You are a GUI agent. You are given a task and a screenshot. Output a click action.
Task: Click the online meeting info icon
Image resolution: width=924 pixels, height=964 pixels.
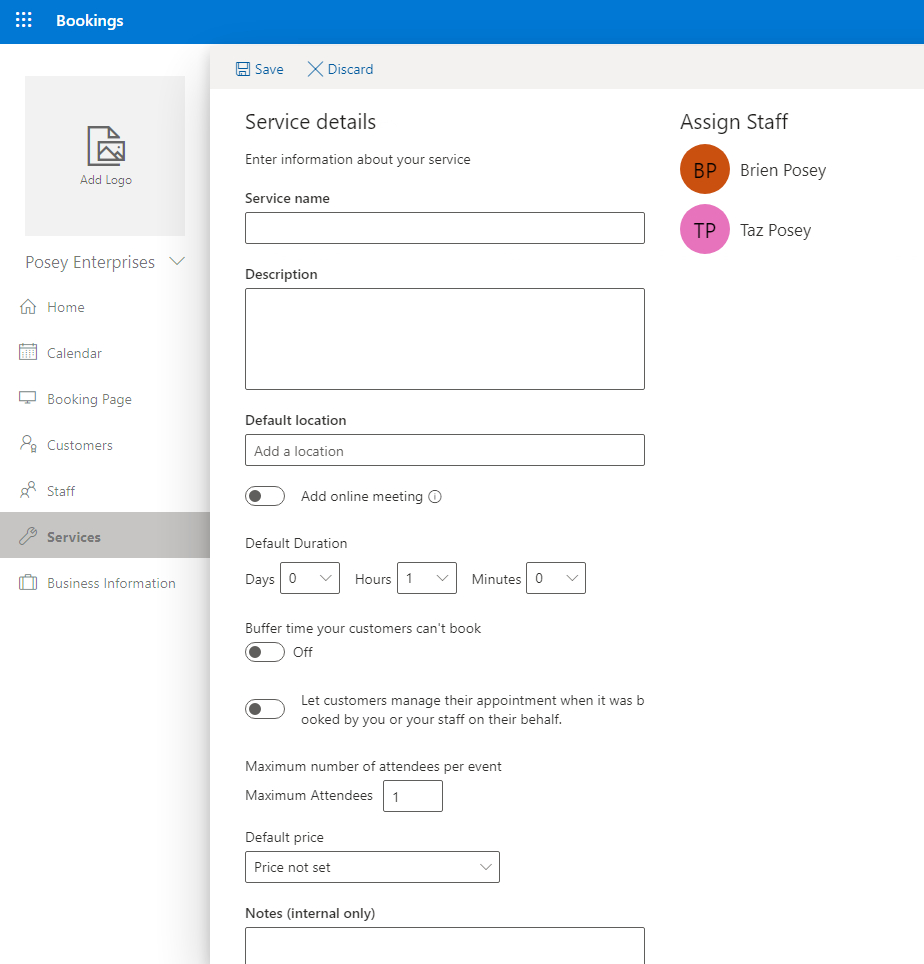pyautogui.click(x=435, y=497)
